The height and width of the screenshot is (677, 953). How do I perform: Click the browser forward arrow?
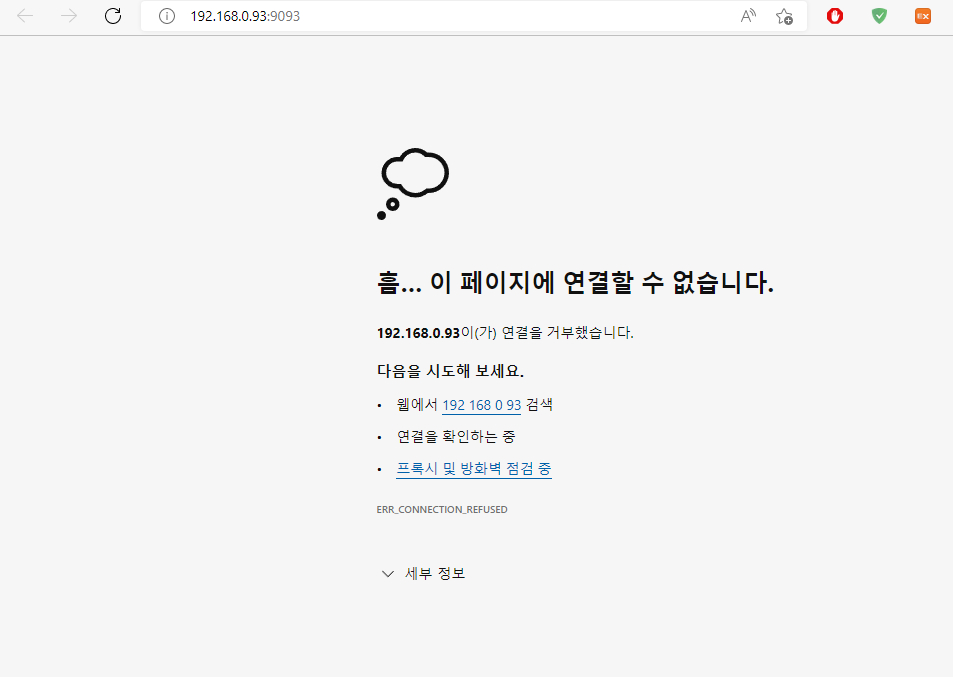(69, 16)
